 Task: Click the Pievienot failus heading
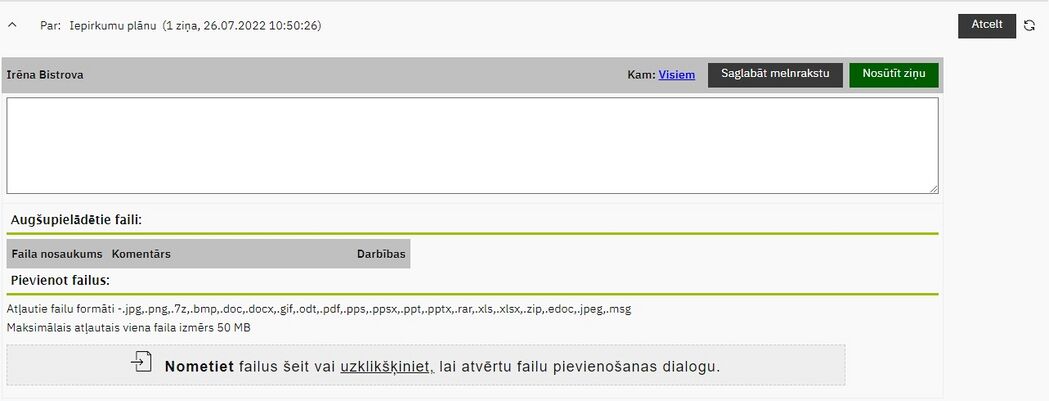60,280
